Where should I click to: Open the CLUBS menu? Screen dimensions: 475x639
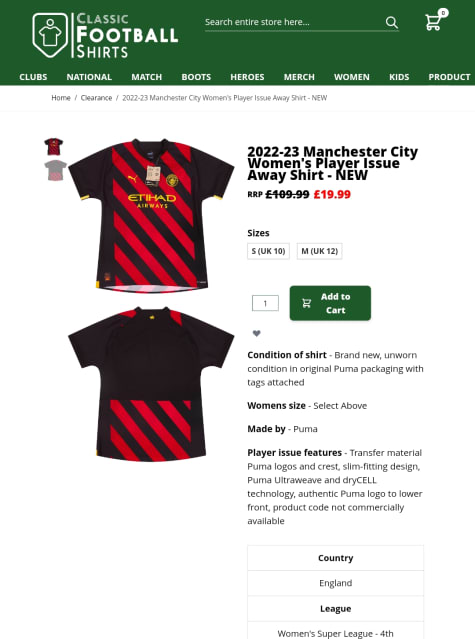(x=33, y=77)
